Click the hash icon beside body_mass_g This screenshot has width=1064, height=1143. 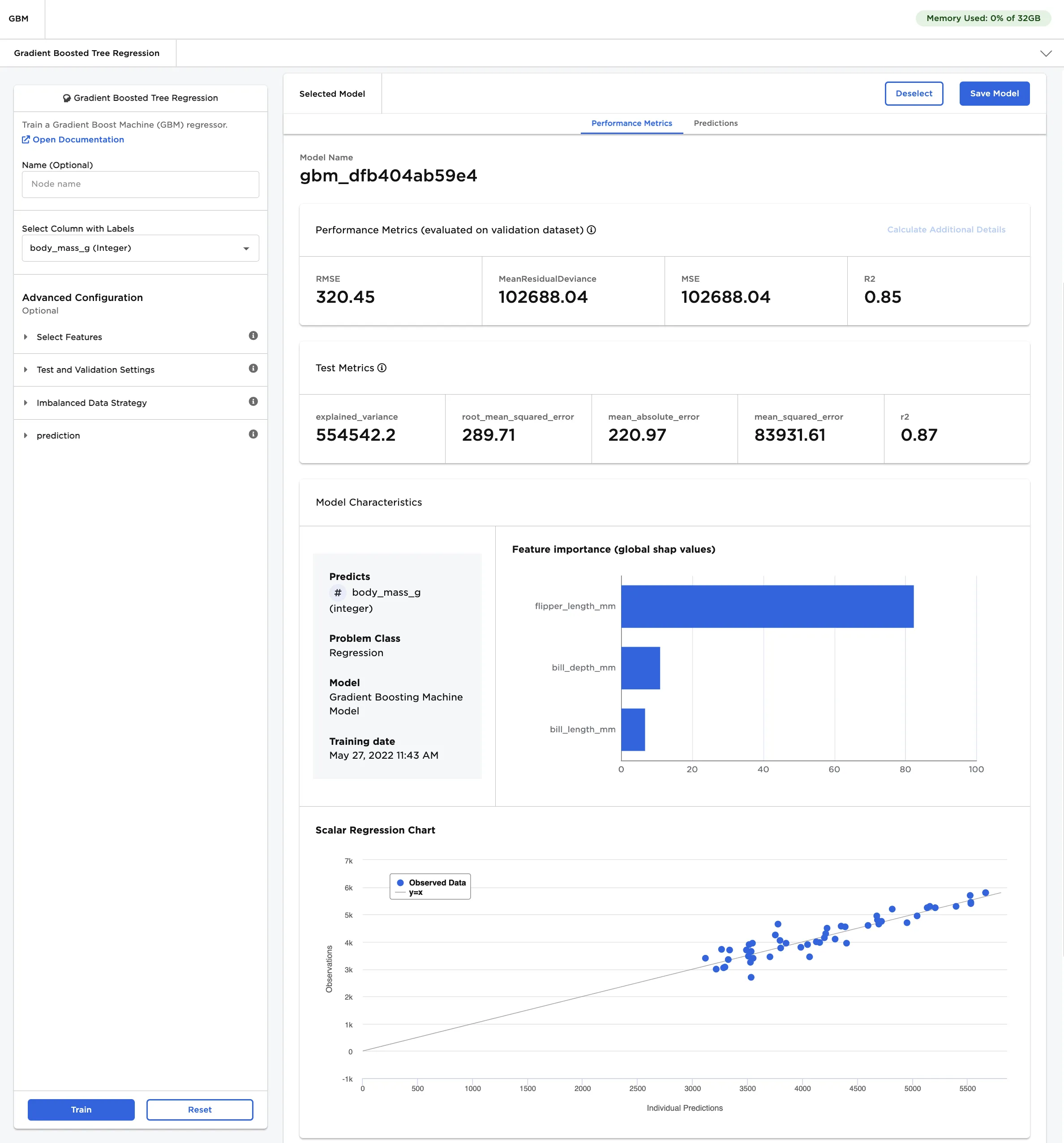pyautogui.click(x=337, y=592)
